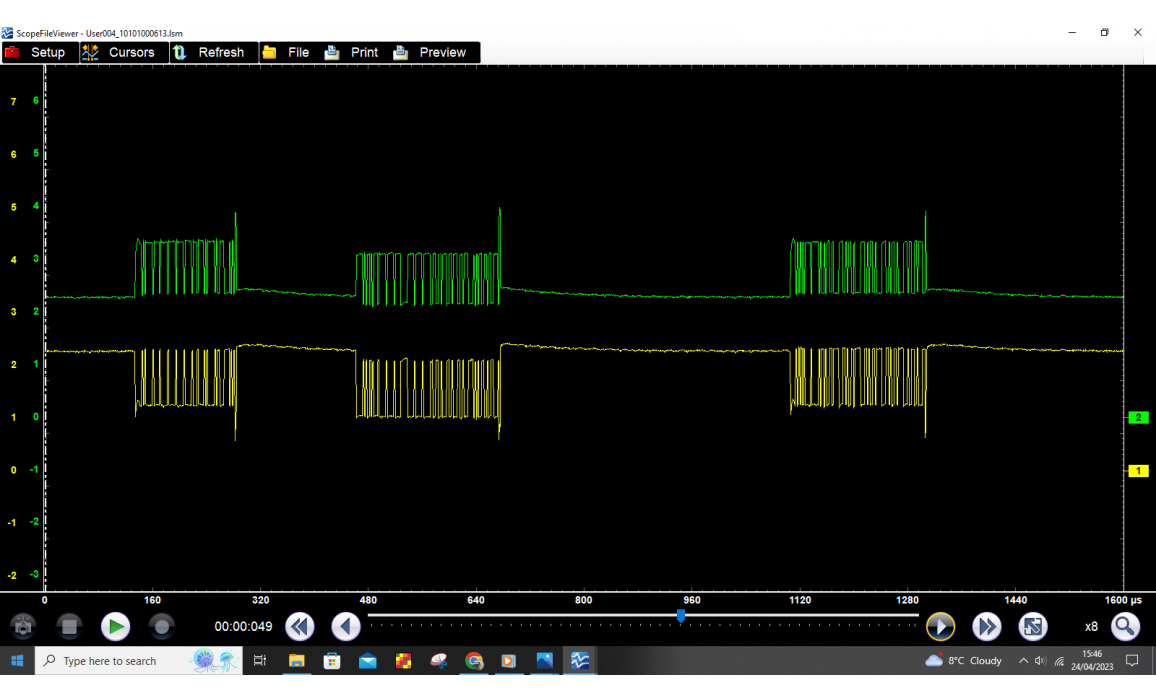The height and width of the screenshot is (700, 1156).
Task: Open Print Preview
Action: 430,52
